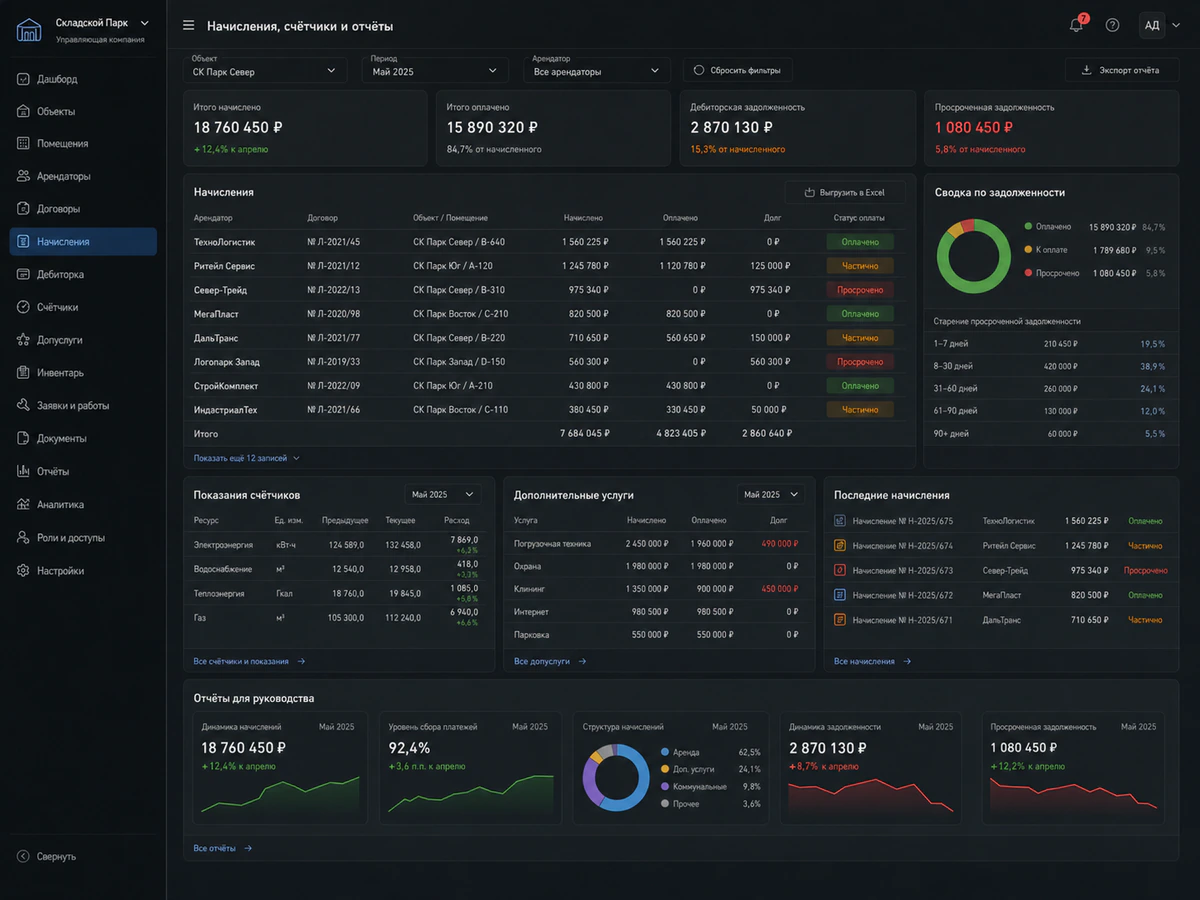Expand Показать ещё 12 записей
1200x900 pixels.
click(246, 458)
